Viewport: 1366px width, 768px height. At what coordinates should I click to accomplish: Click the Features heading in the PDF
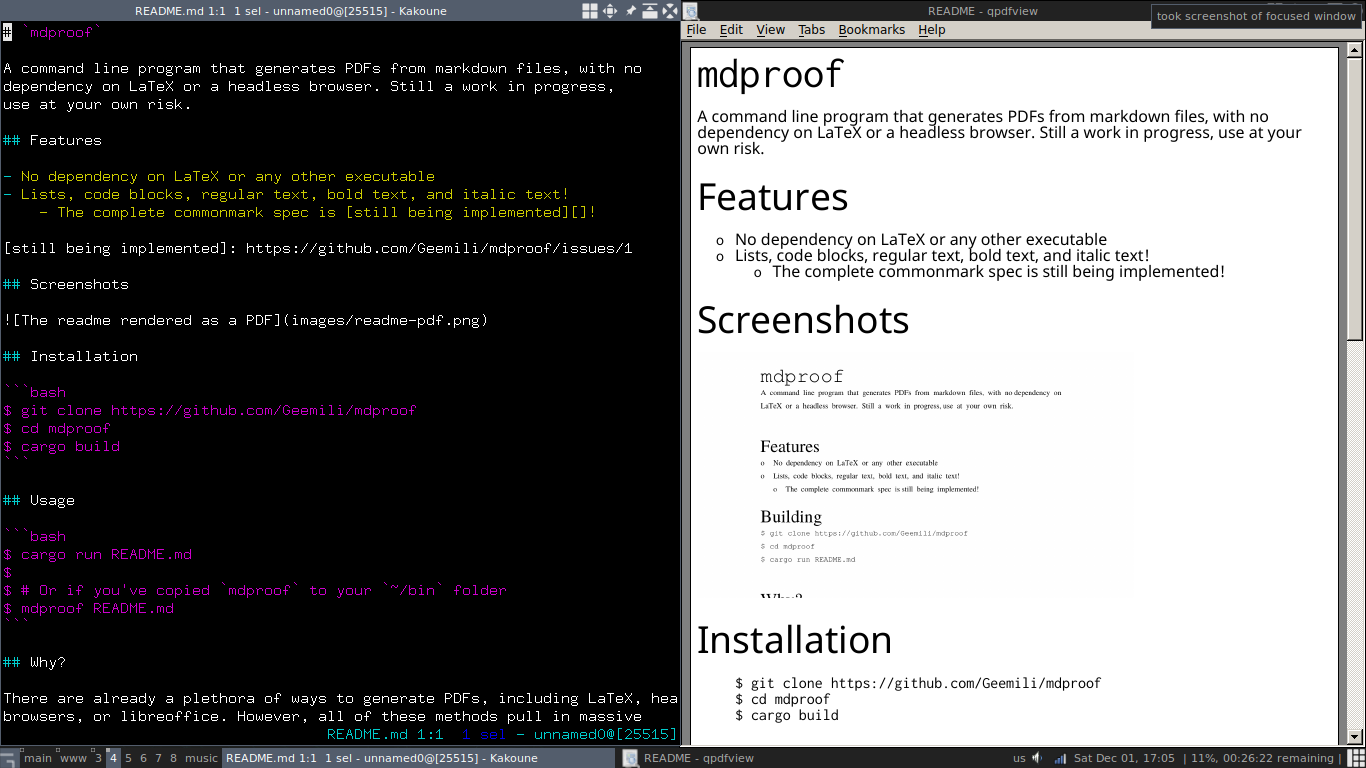(773, 197)
